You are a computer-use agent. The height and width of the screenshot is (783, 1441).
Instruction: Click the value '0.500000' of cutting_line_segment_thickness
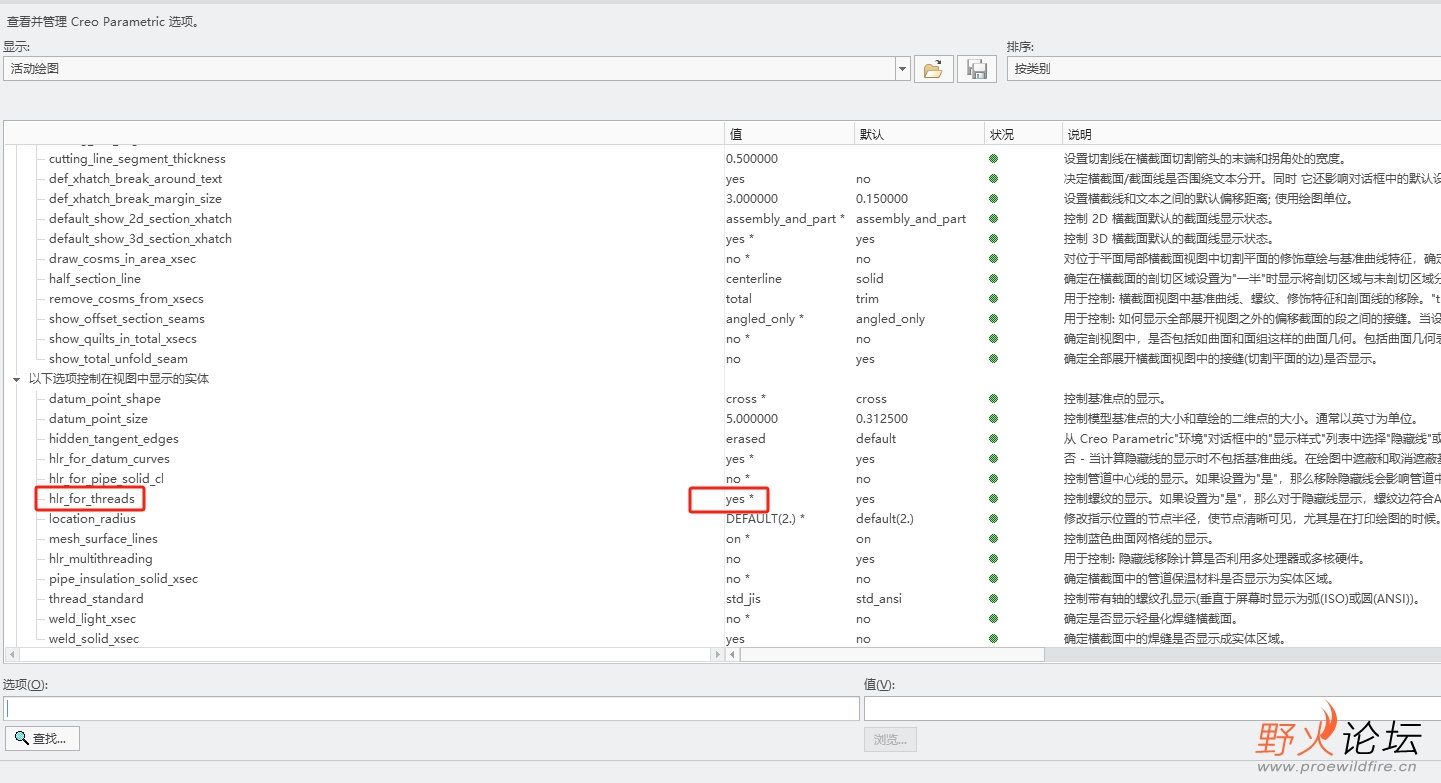752,159
